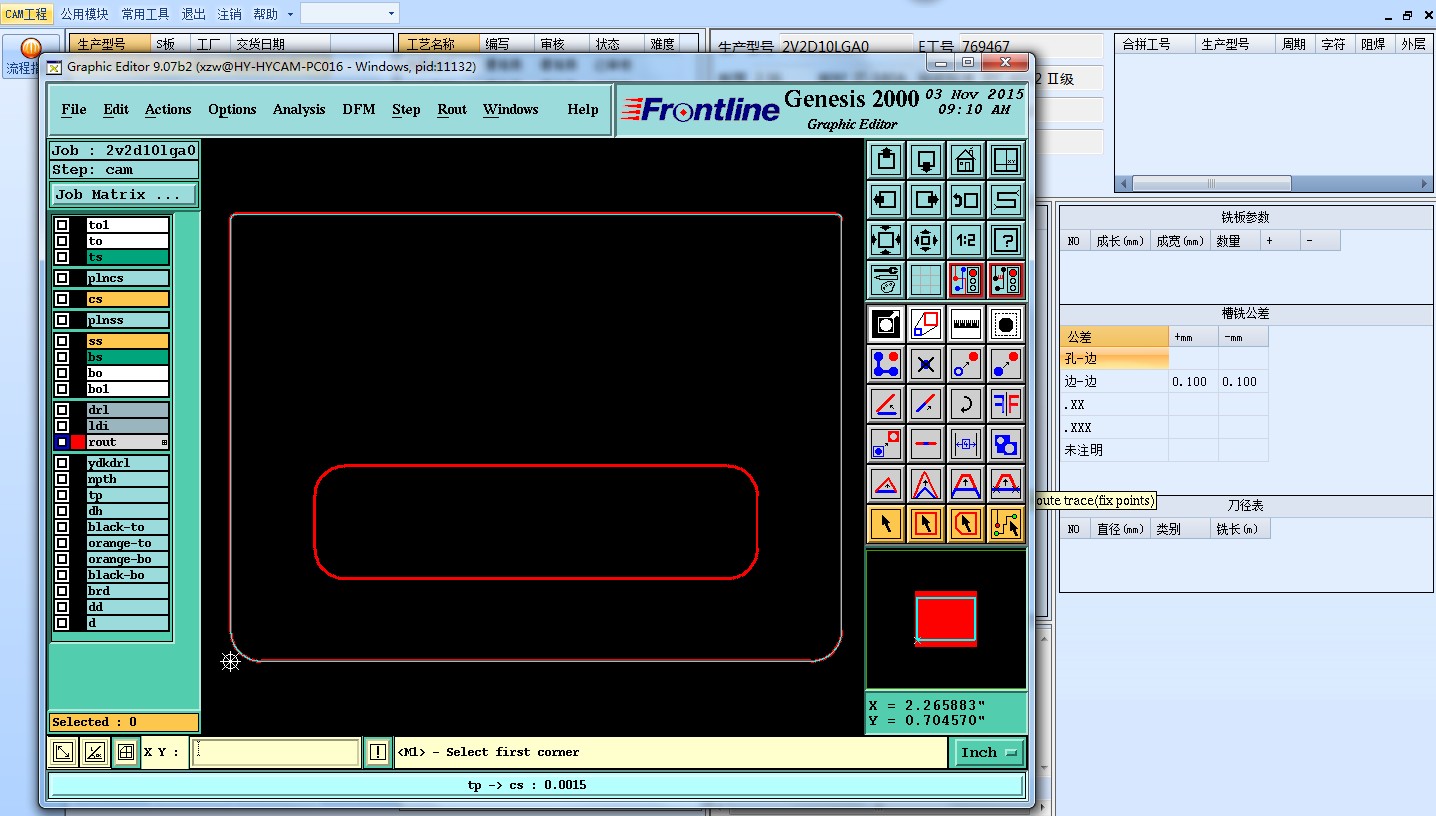Open the Rout menu
The width and height of the screenshot is (1436, 816).
(452, 109)
